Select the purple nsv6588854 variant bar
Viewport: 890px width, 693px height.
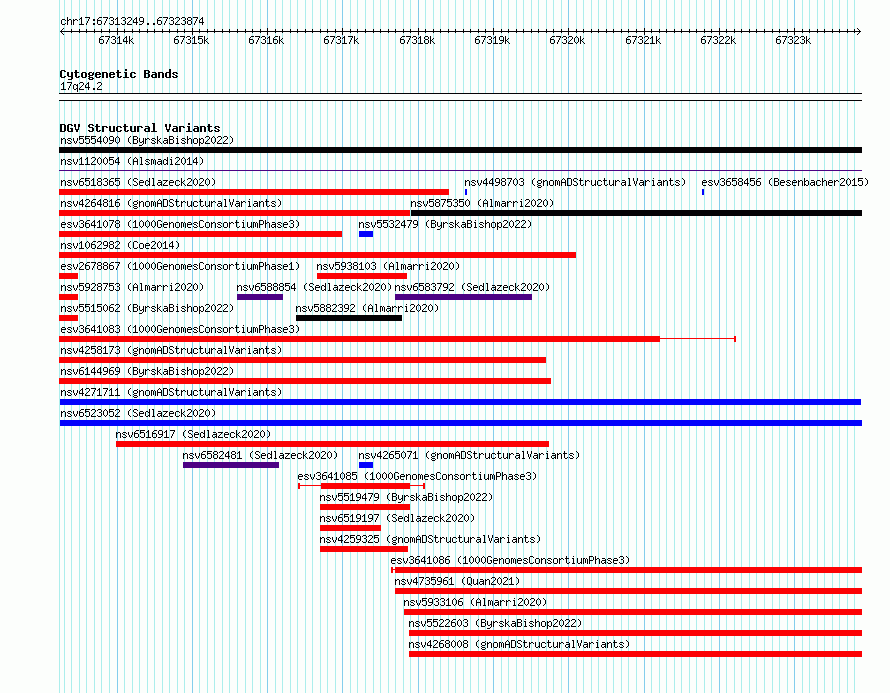point(260,297)
